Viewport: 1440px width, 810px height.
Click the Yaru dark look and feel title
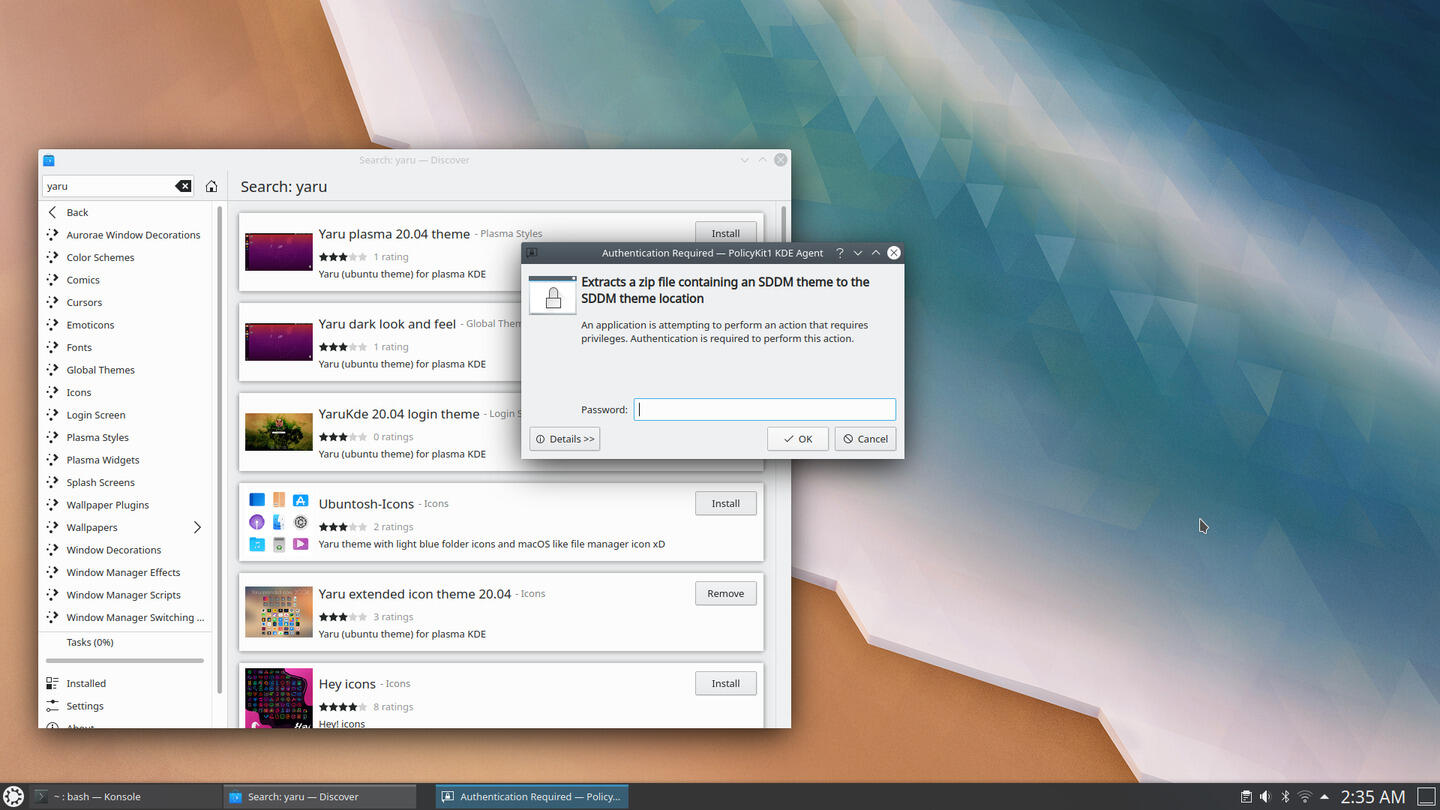[x=387, y=324]
